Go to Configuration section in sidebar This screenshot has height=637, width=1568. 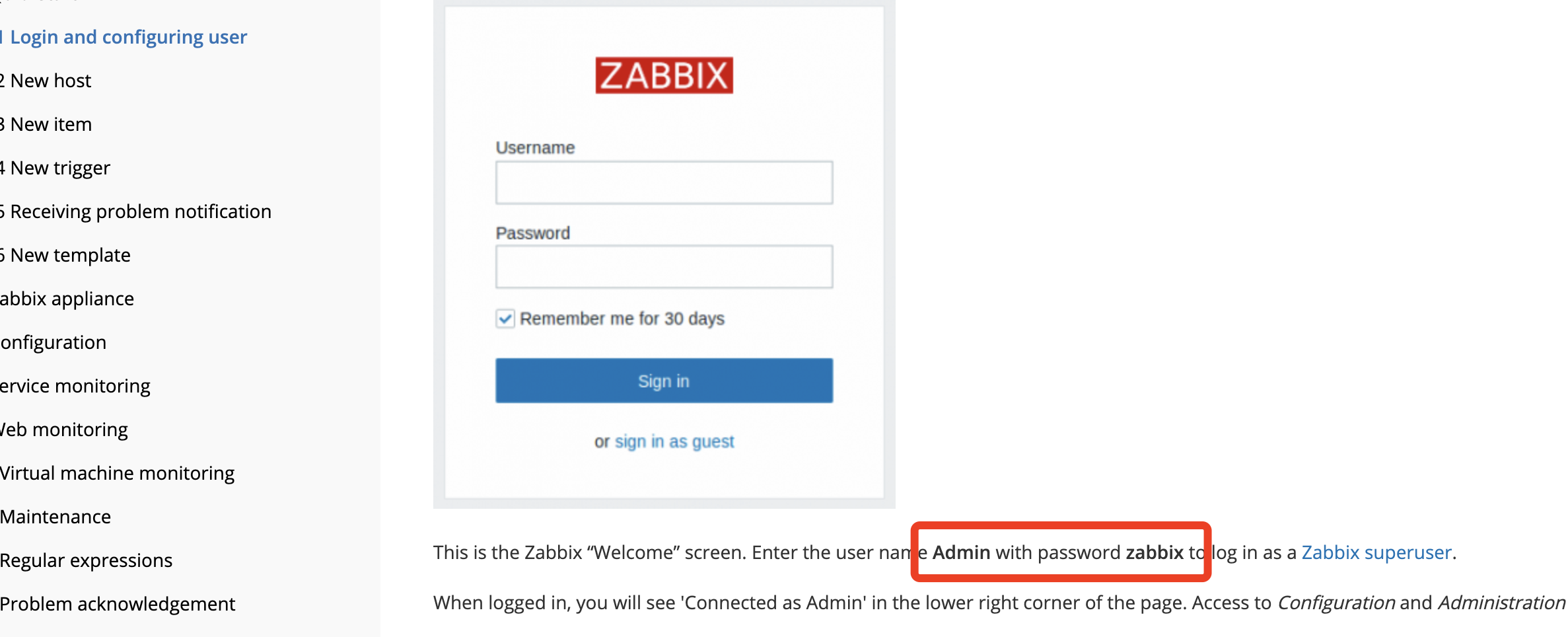53,342
